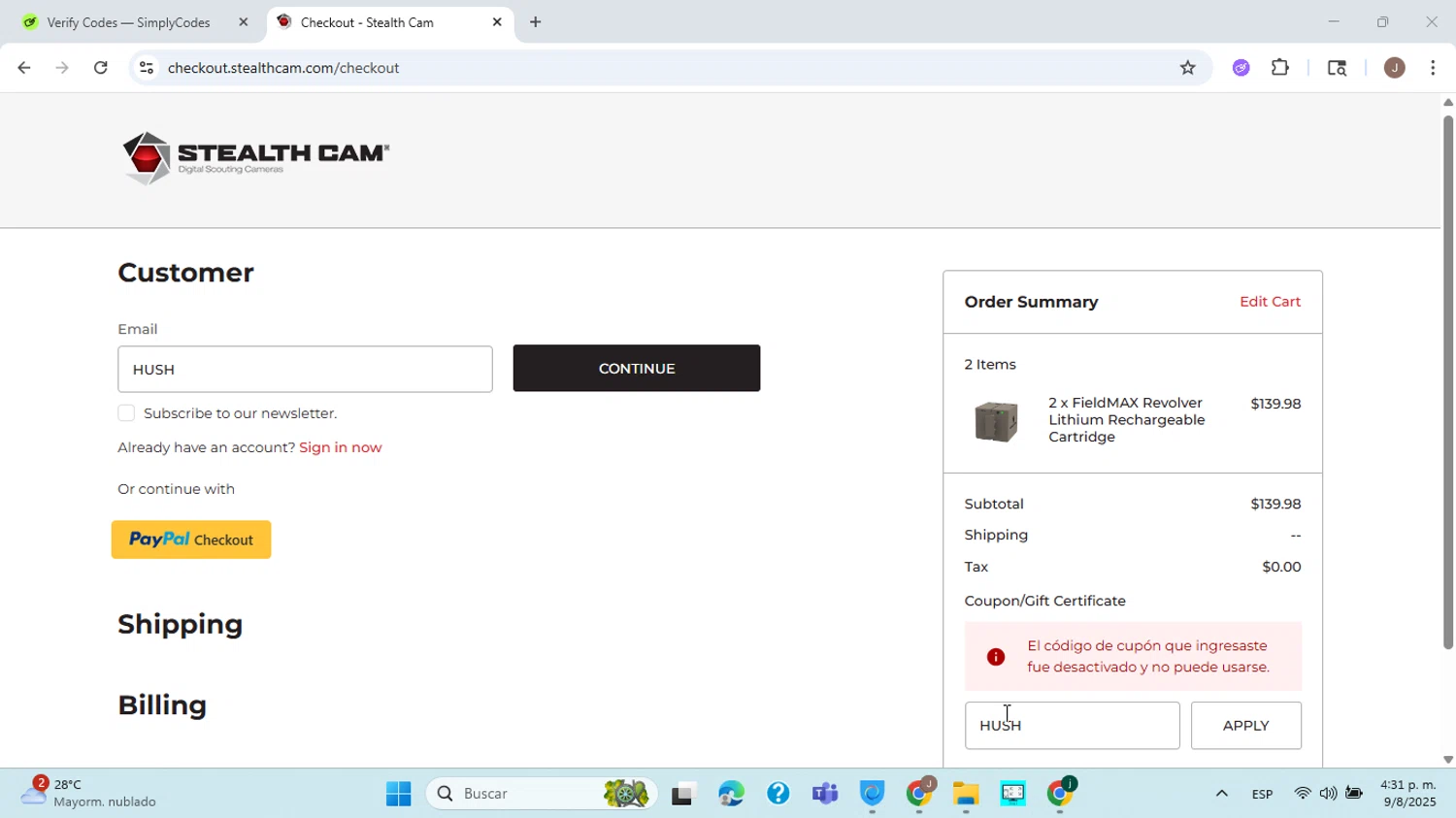Open a new browser tab
Screen dimensions: 1456x818
(x=536, y=22)
